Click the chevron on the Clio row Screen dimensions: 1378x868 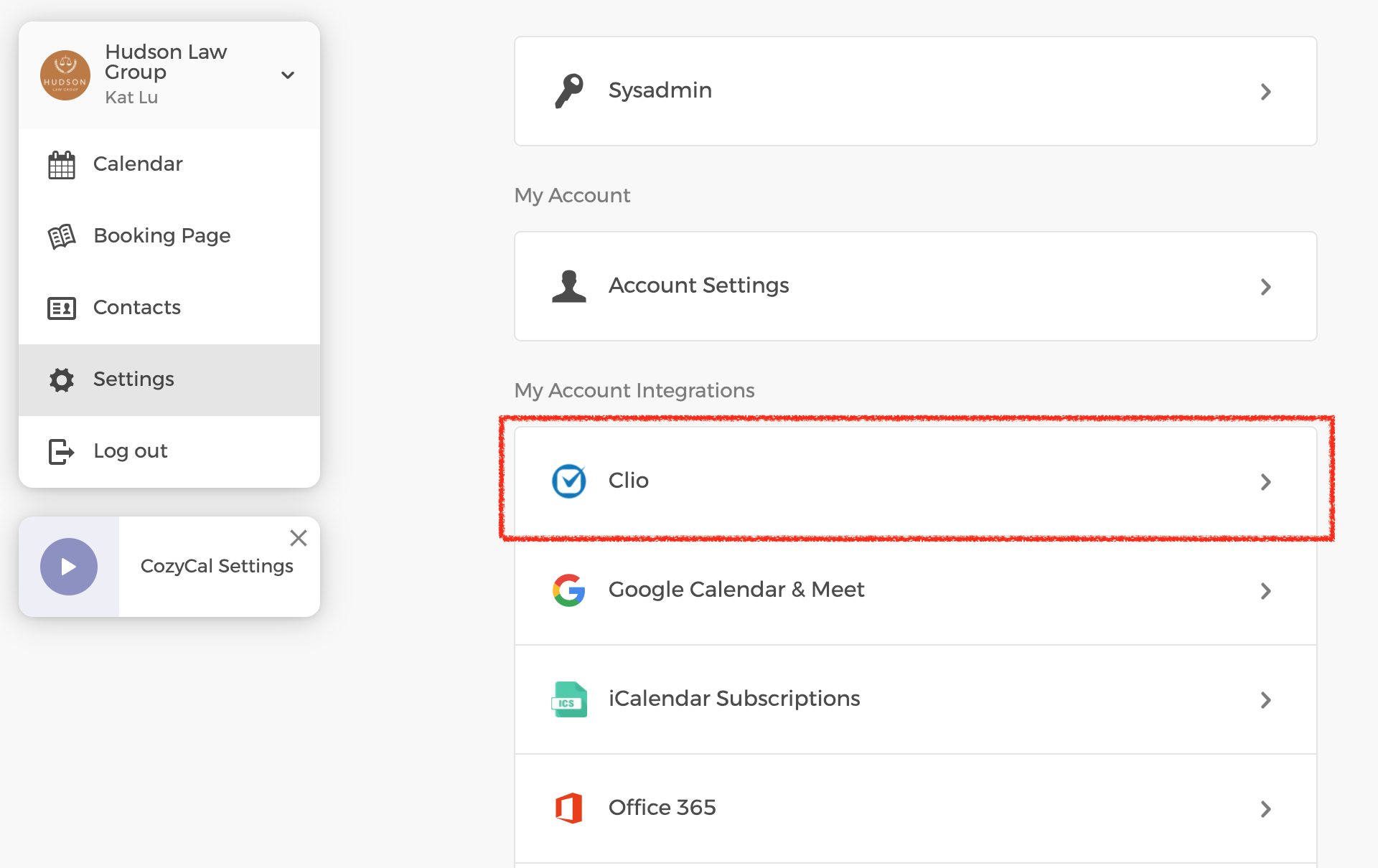click(1266, 482)
